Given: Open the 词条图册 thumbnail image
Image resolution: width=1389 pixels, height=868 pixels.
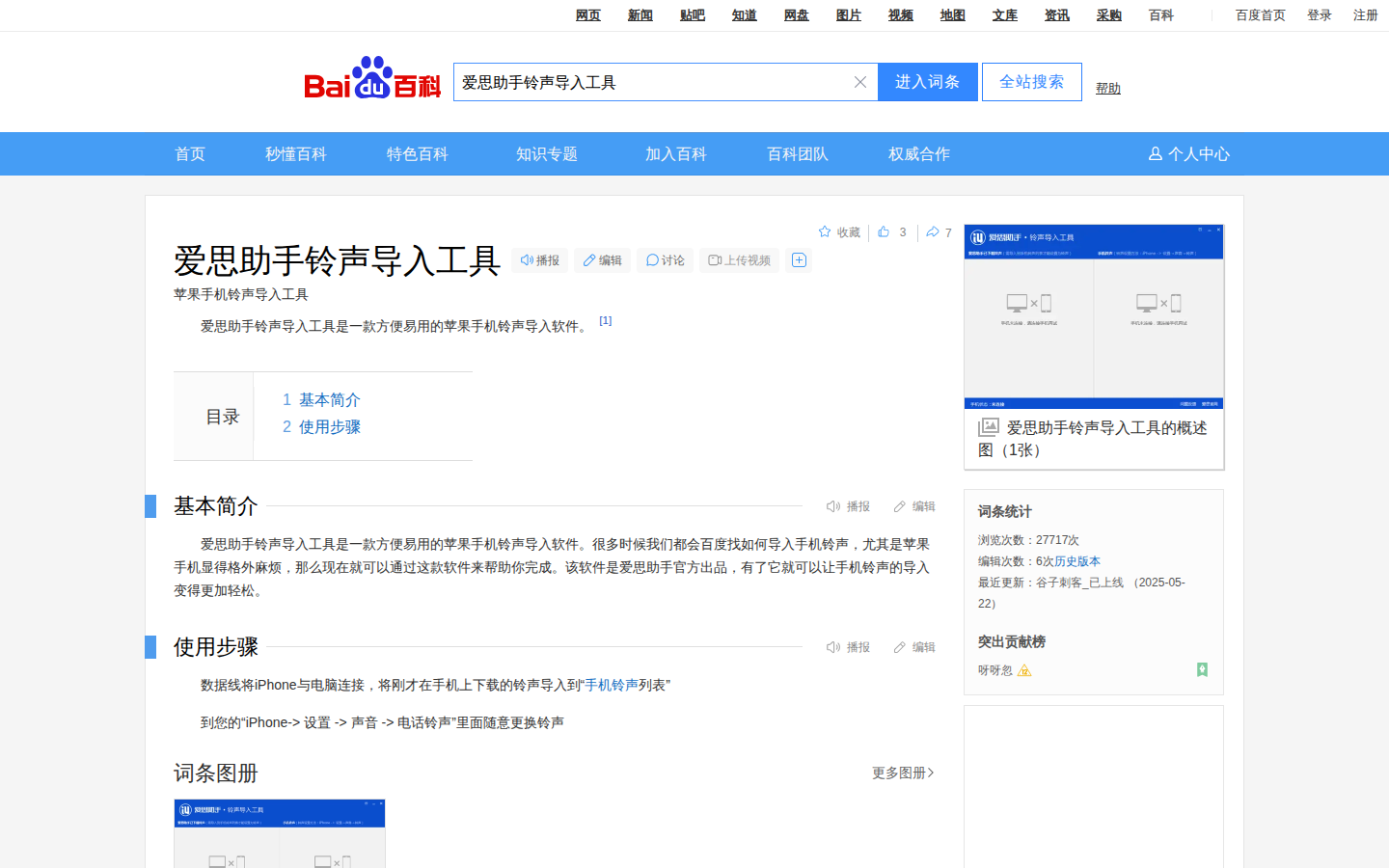Looking at the screenshot, I should (x=280, y=833).
